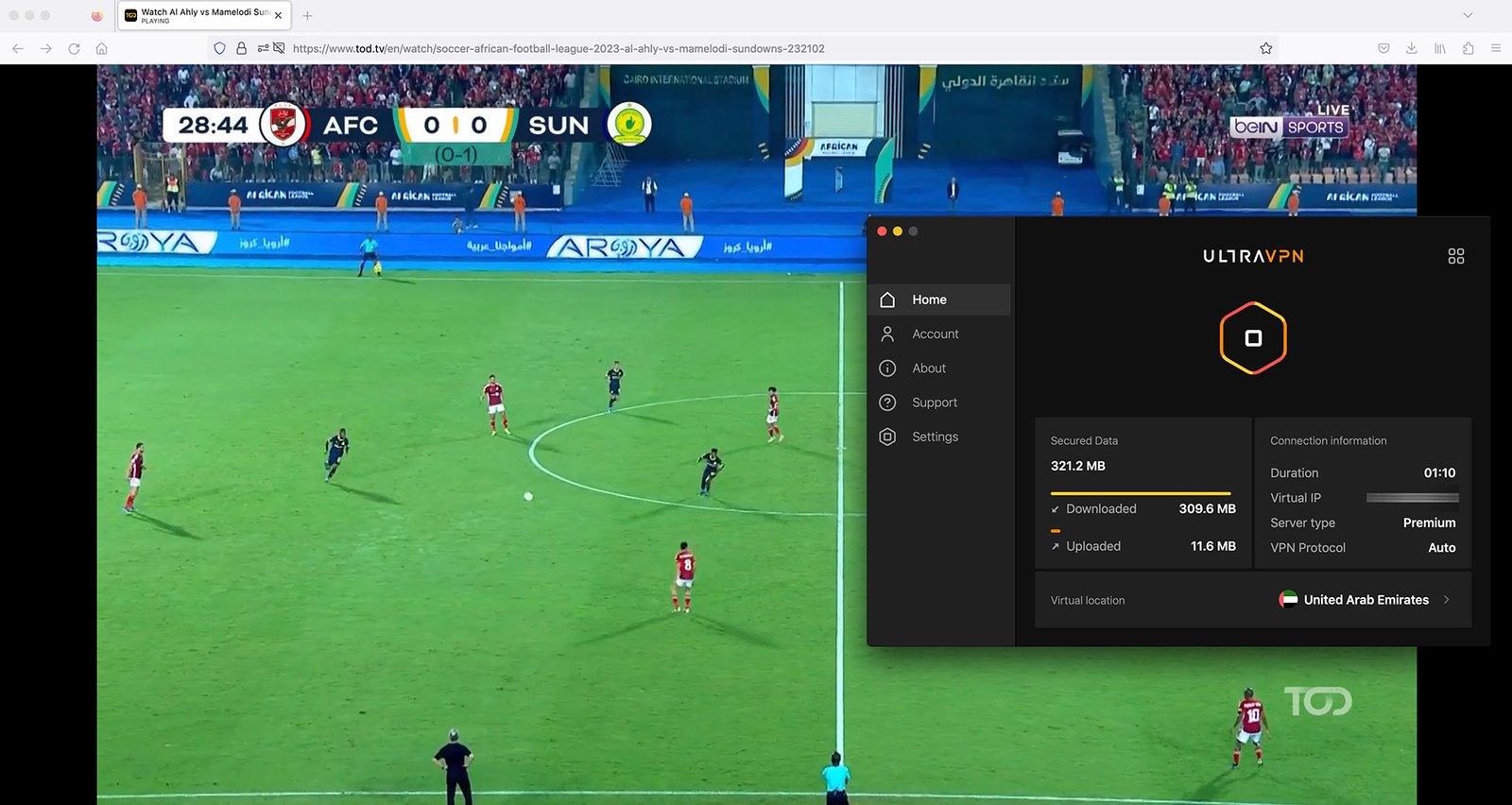The width and height of the screenshot is (1512, 805).
Task: Click the Downloaded 309.6 MB value
Action: pos(1207,508)
